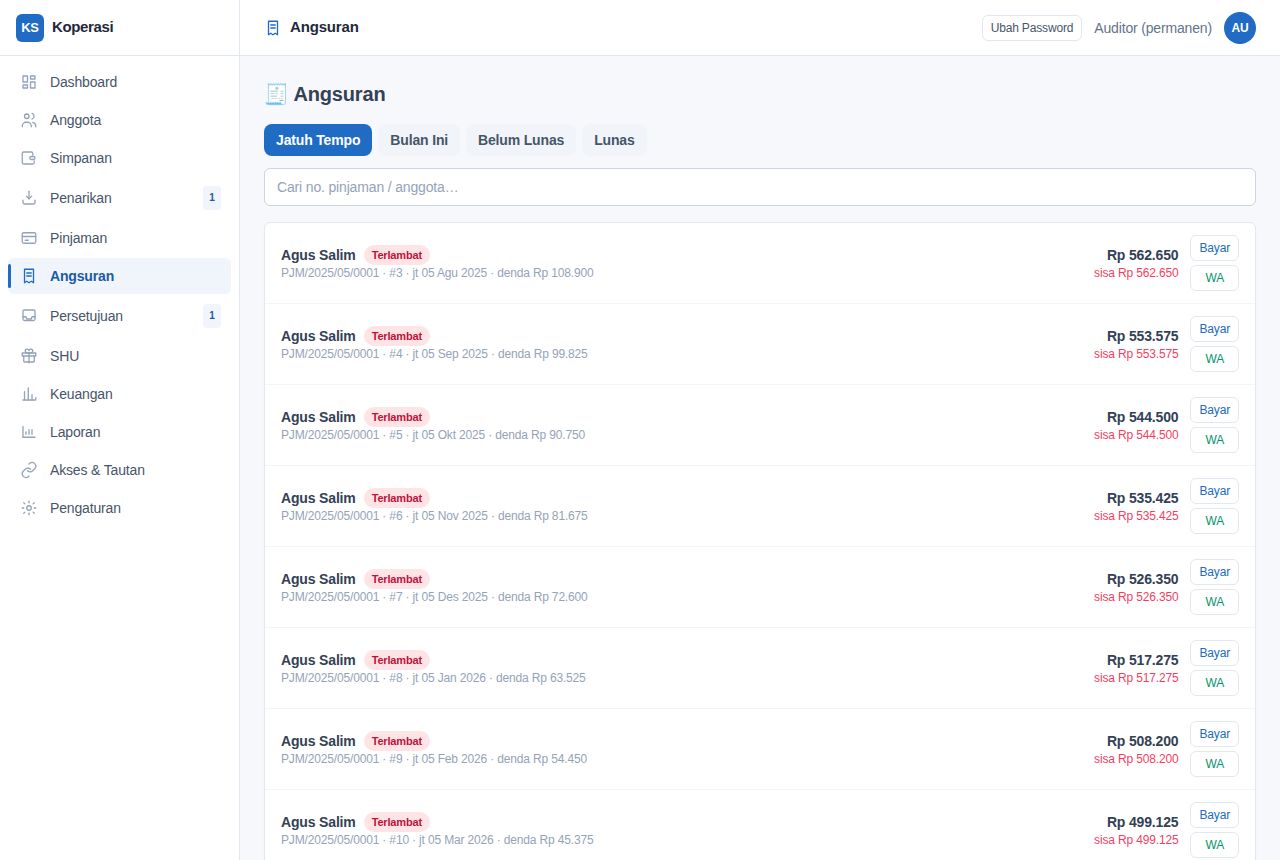Click WA for installment #3

pos(1214,278)
